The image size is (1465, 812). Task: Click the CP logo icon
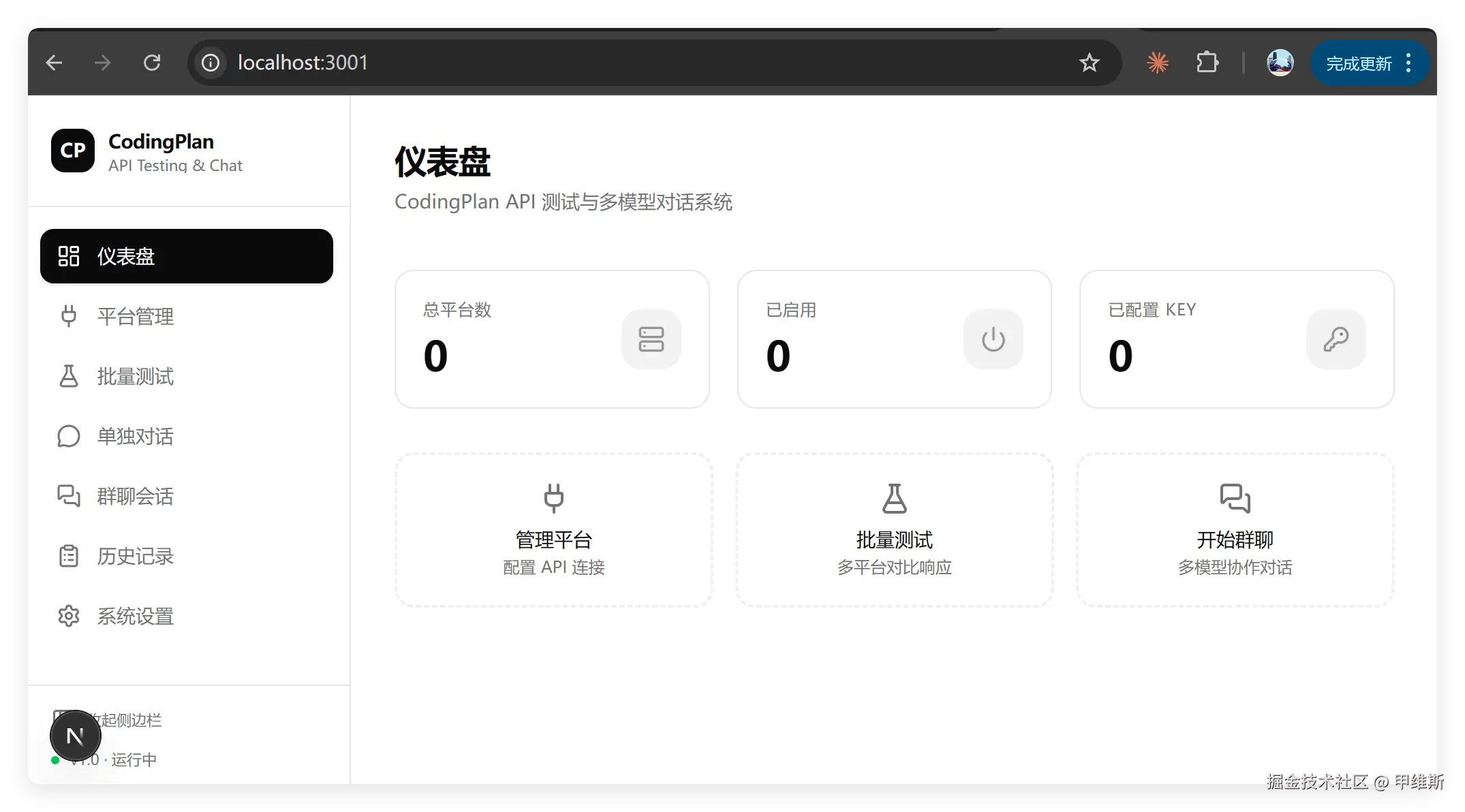point(73,151)
